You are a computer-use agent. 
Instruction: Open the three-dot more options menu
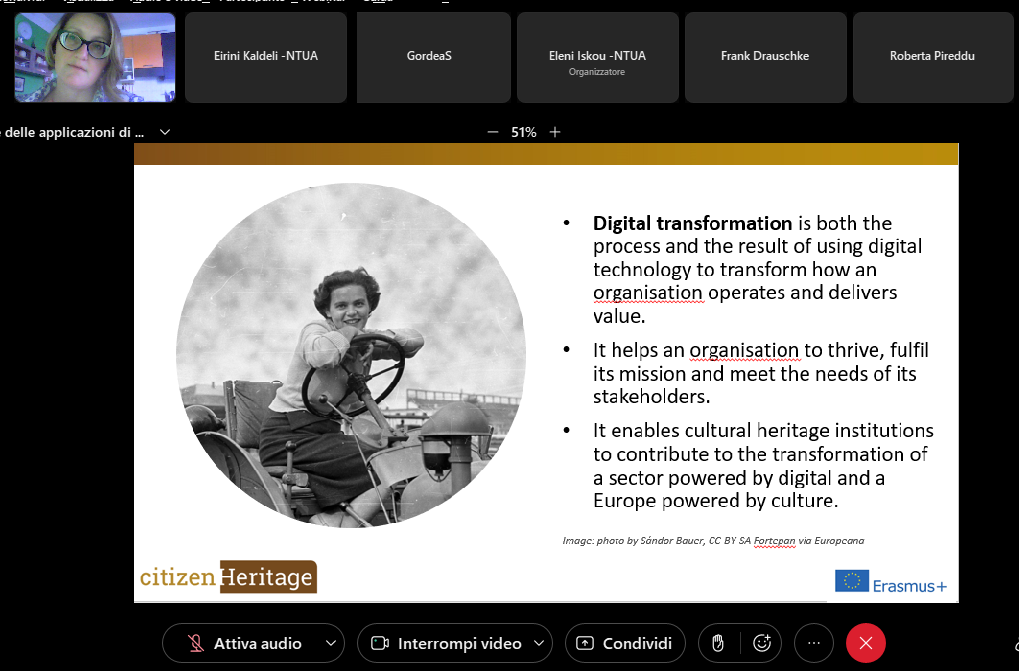(814, 643)
